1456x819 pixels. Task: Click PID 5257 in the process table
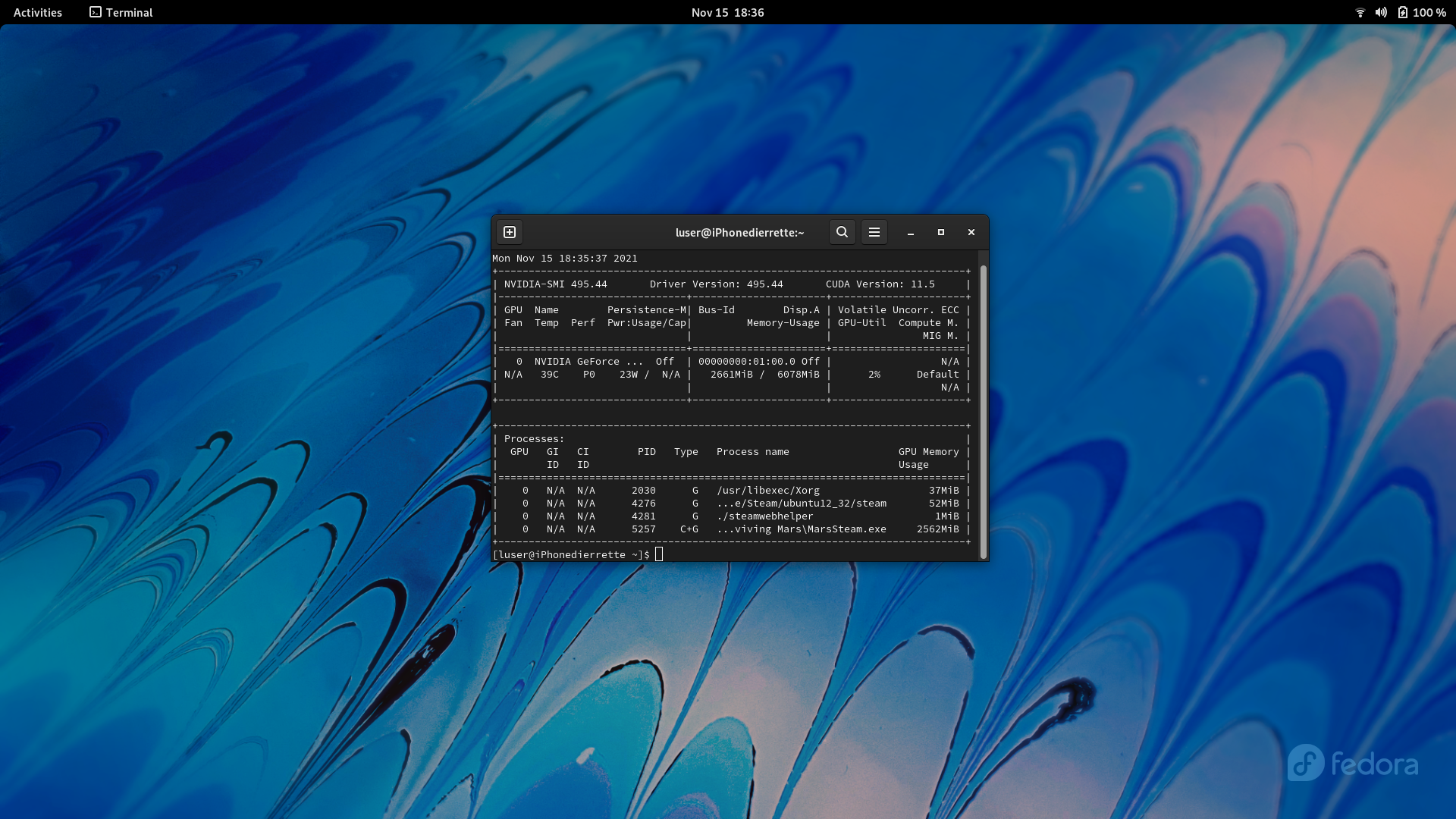coord(644,529)
